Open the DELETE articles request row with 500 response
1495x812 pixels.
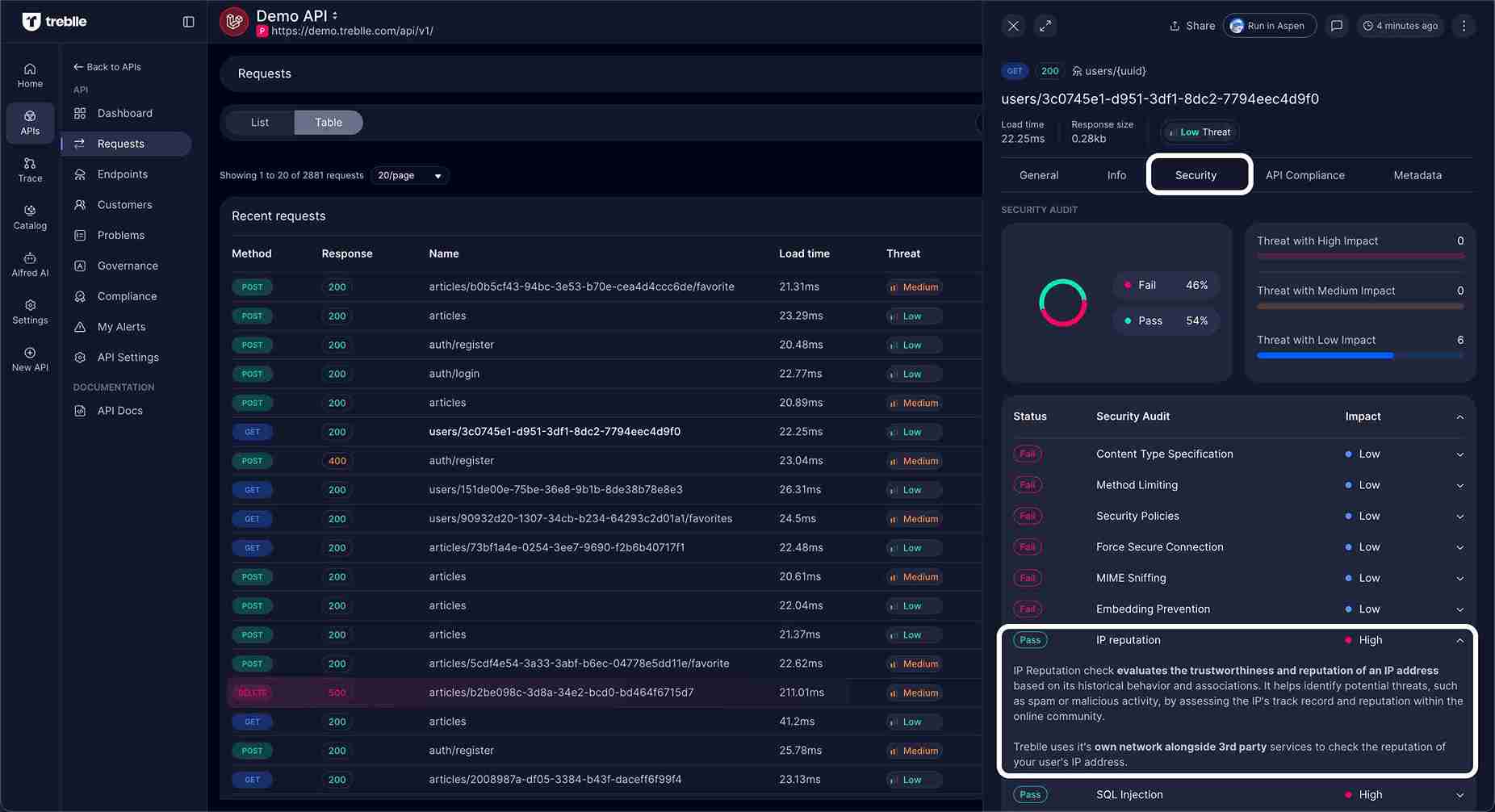pos(560,693)
